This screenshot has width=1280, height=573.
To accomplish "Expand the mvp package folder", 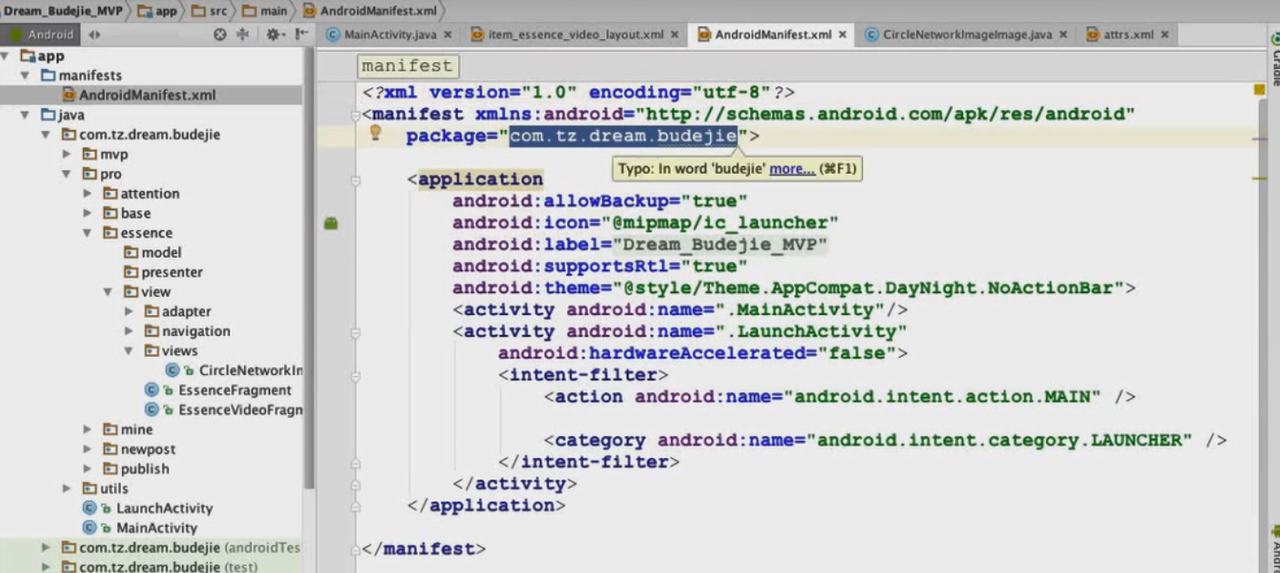I will pyautogui.click(x=67, y=154).
